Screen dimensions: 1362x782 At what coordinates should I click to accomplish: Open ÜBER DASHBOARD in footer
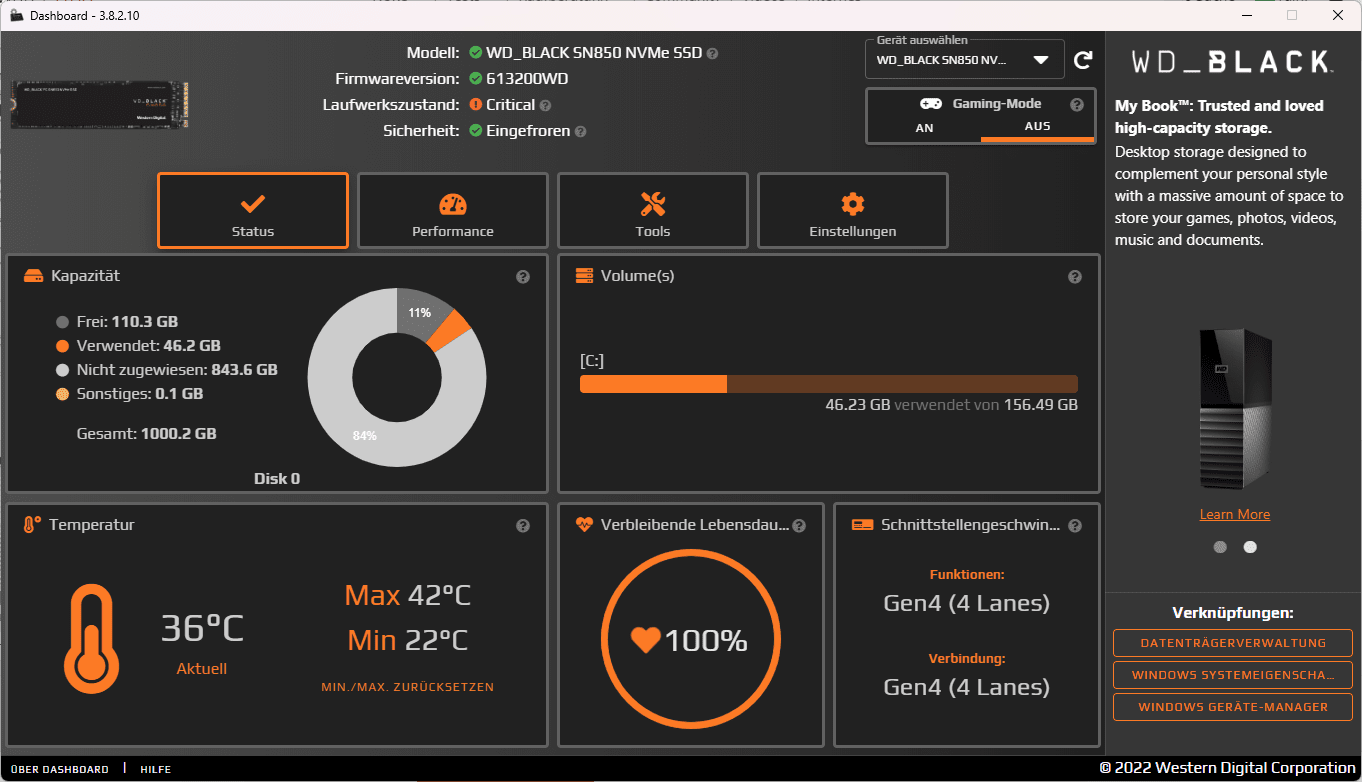point(60,769)
